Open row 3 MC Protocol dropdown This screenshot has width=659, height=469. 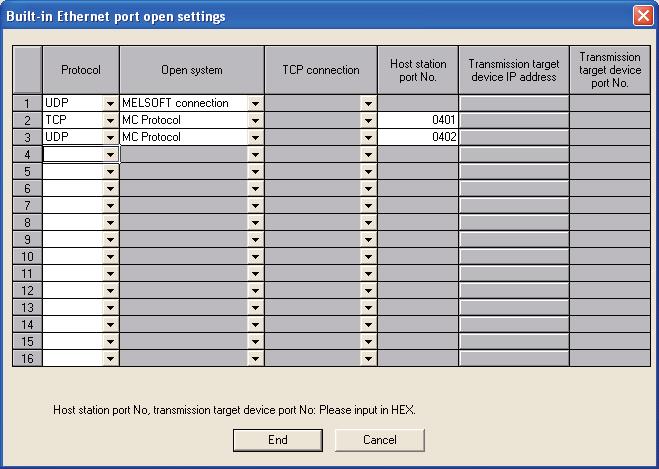point(255,137)
